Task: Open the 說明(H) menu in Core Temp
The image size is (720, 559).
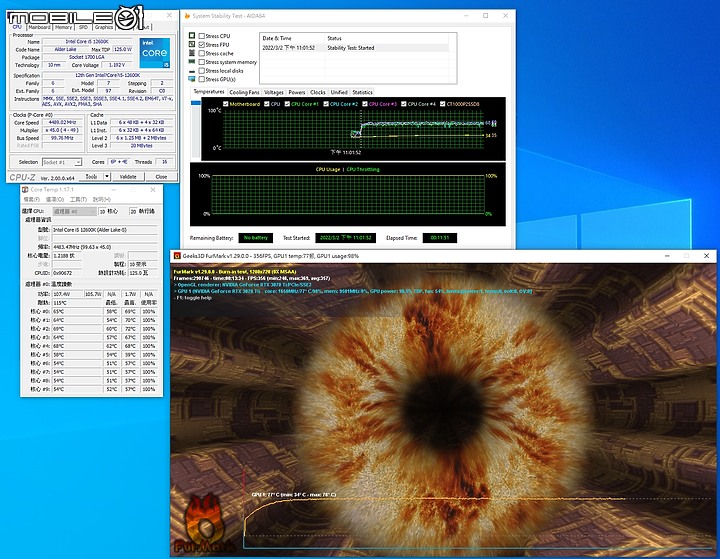Action: click(x=101, y=199)
